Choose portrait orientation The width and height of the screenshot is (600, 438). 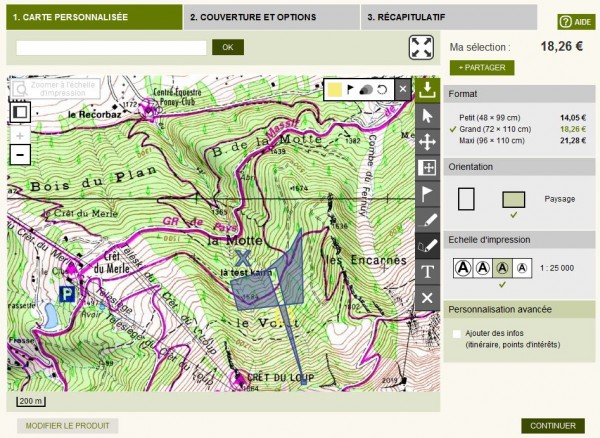click(465, 198)
